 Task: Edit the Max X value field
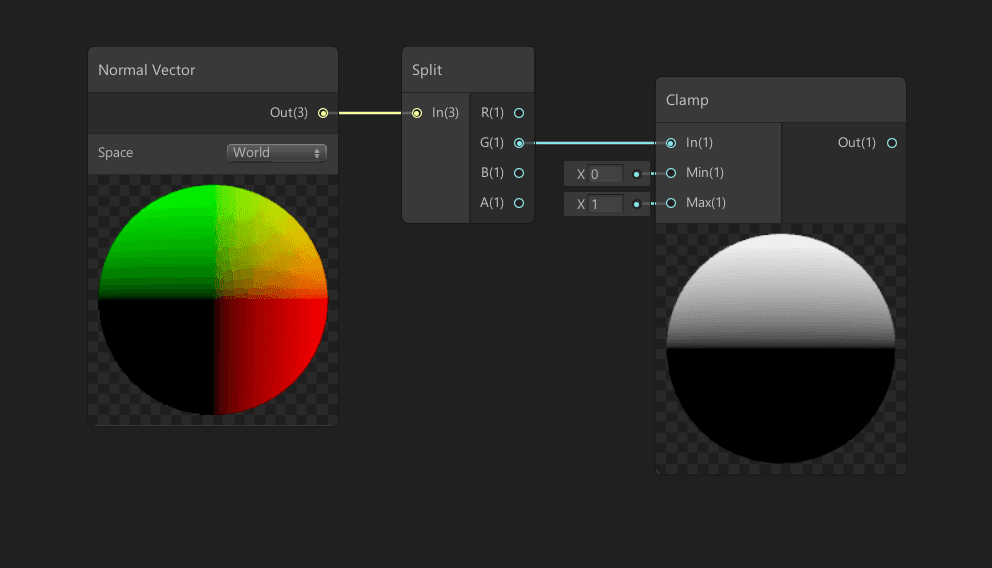(605, 204)
